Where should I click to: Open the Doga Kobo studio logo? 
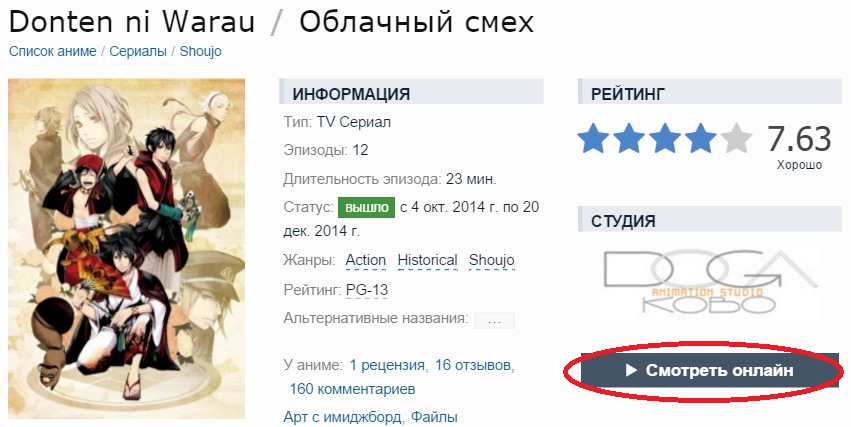(x=710, y=282)
